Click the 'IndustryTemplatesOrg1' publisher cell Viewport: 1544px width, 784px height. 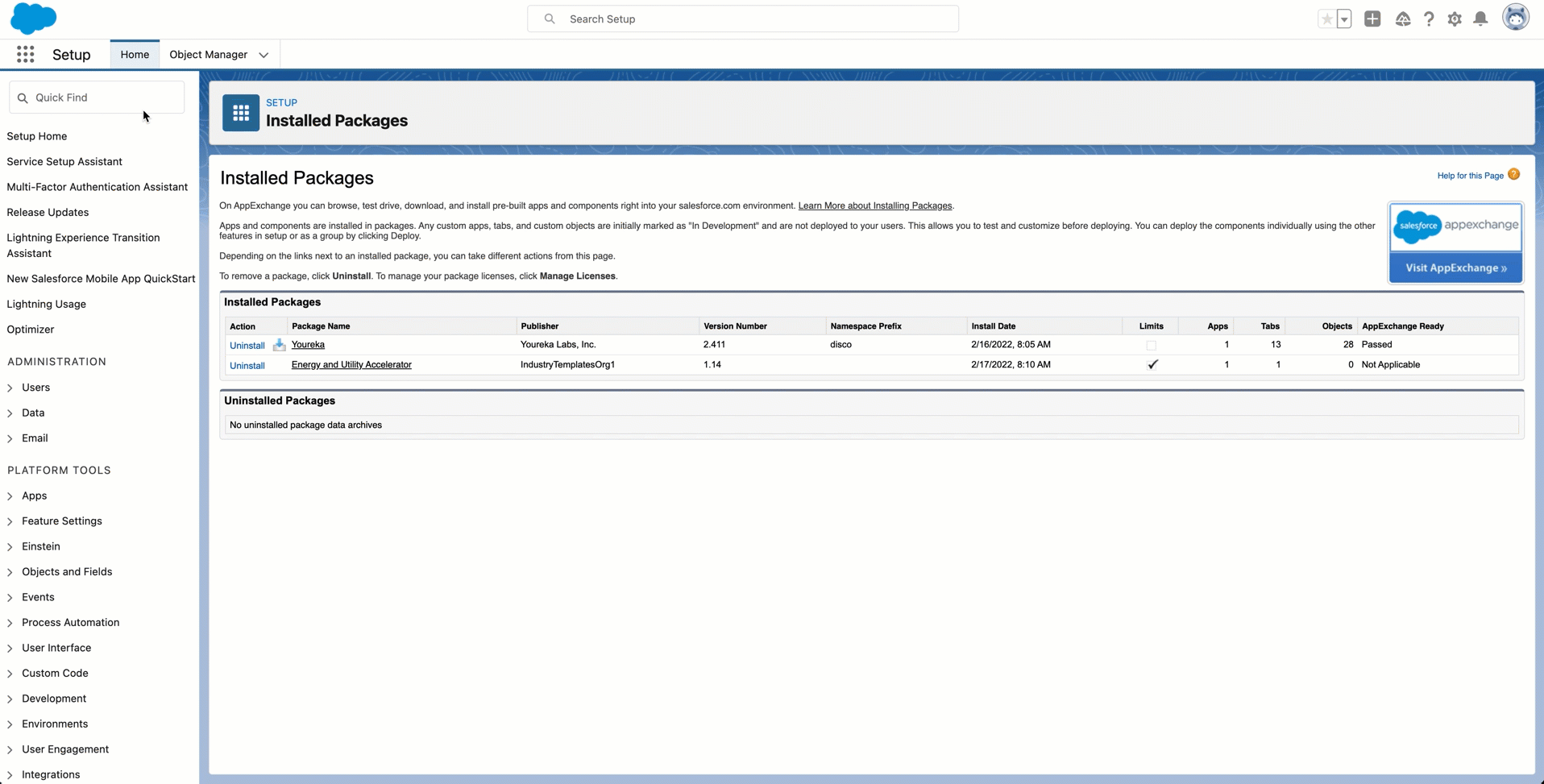pyautogui.click(x=568, y=364)
